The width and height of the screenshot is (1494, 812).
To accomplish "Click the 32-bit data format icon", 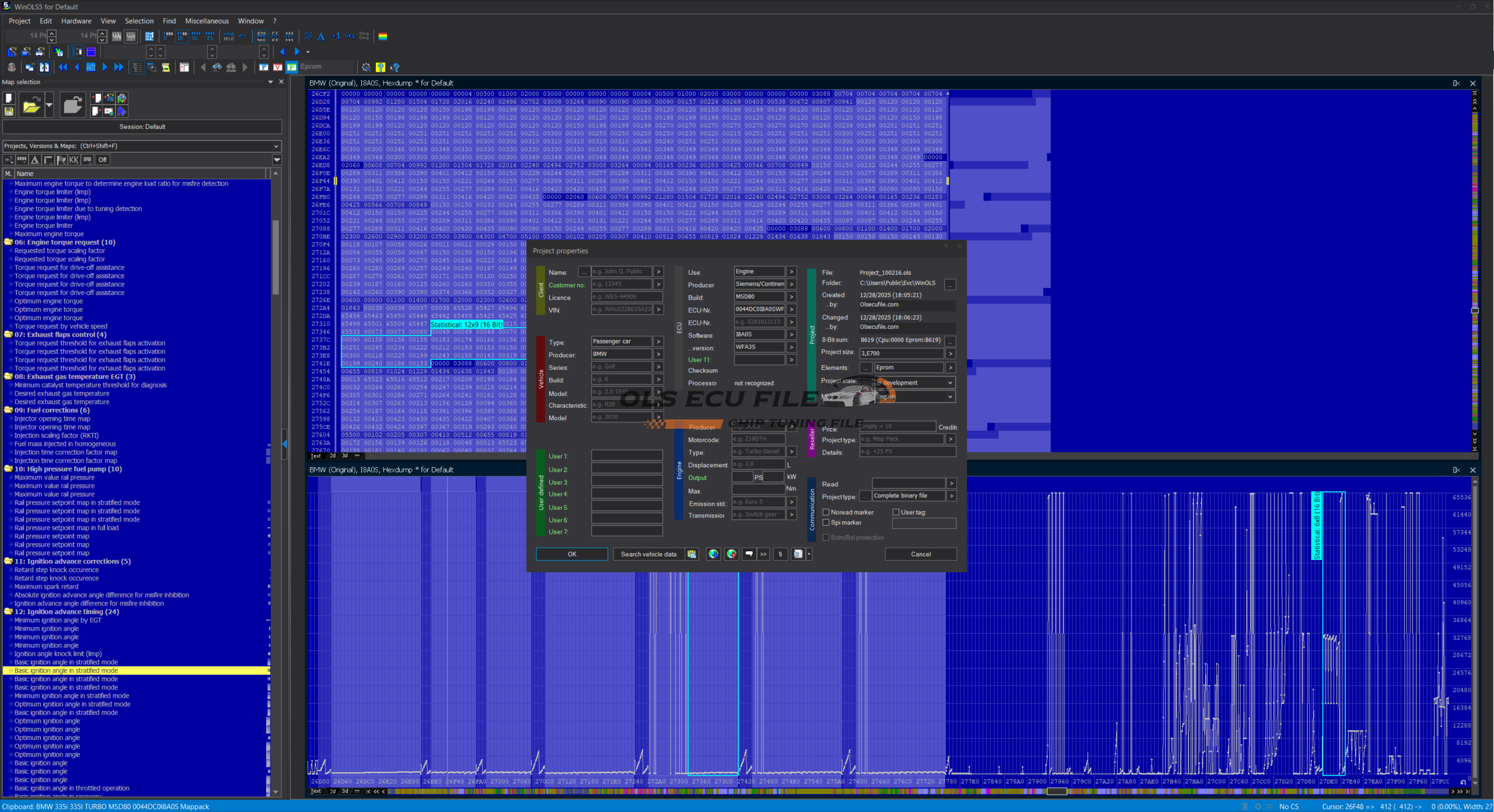I will (x=196, y=36).
